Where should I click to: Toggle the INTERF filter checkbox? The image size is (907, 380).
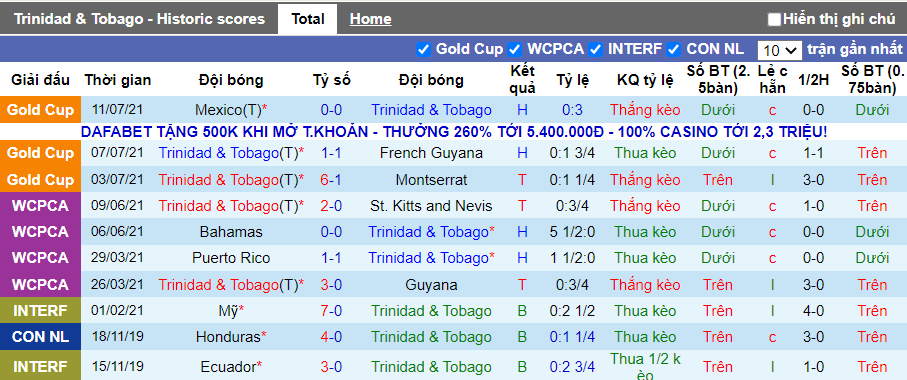point(595,50)
